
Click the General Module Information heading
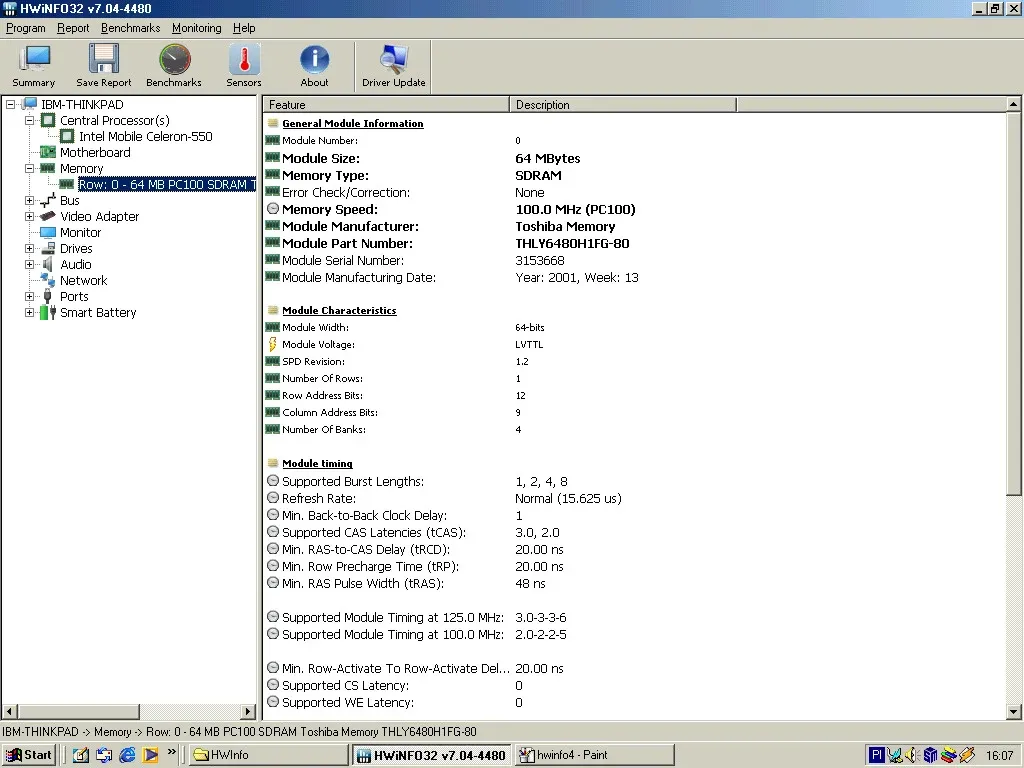(x=353, y=123)
